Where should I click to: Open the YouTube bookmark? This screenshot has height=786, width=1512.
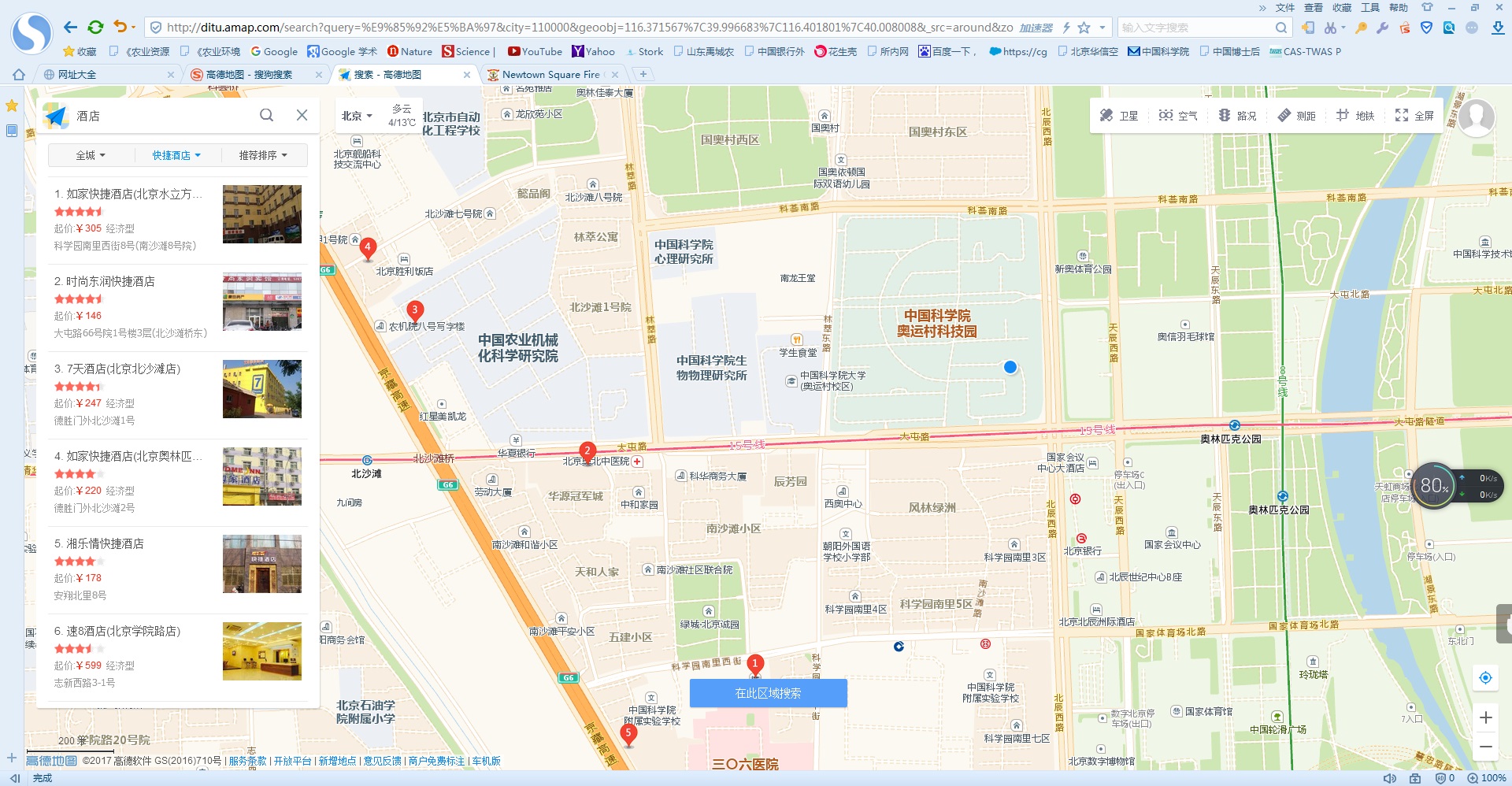[x=535, y=51]
